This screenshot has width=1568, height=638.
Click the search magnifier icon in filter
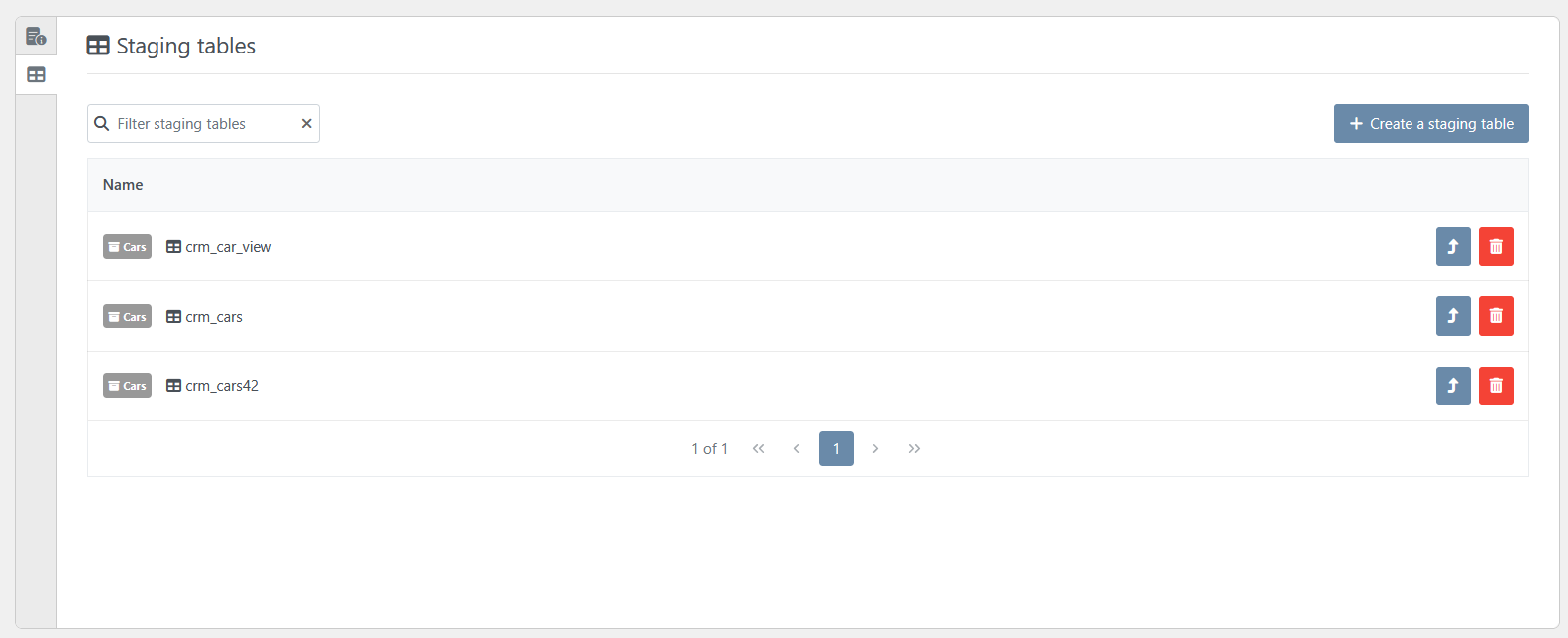tap(101, 124)
